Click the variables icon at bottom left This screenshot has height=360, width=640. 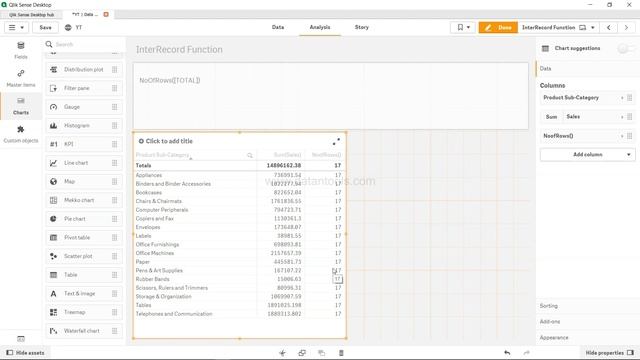21,339
